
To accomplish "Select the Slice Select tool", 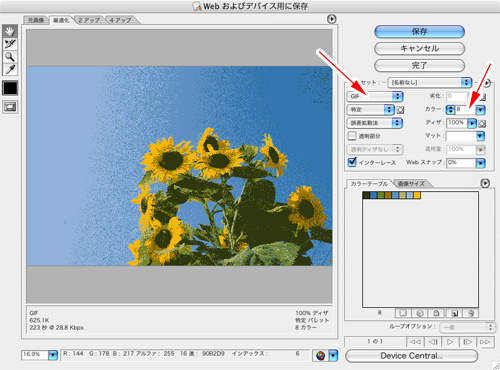I will [10, 44].
